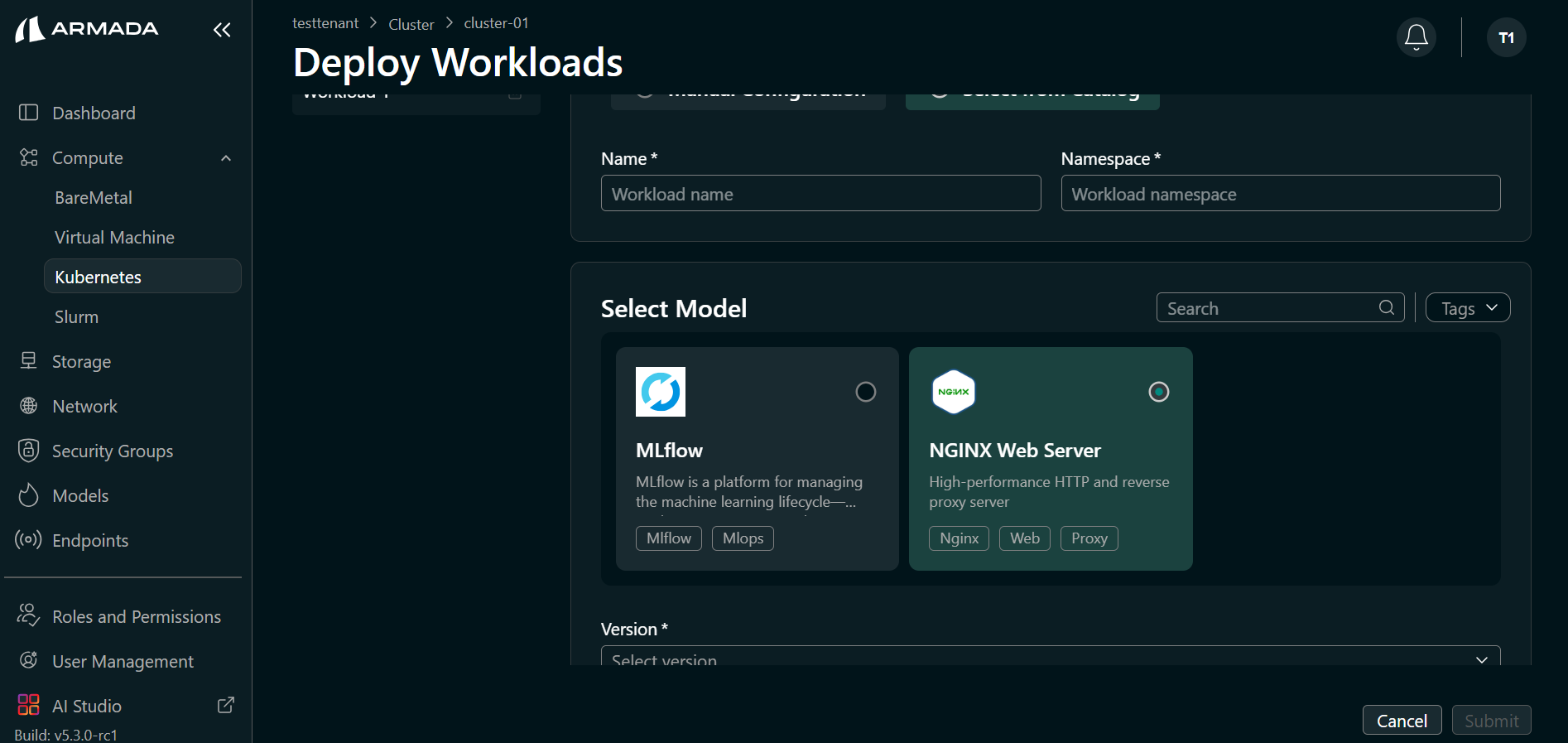Click the Web tag chip
Screen dimensions: 1568x743
pyautogui.click(x=1025, y=538)
